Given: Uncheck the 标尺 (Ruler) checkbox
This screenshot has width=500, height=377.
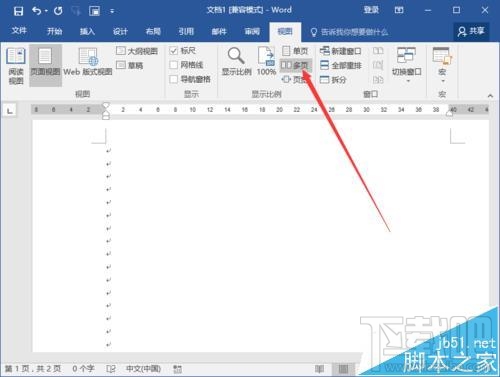Looking at the screenshot, I should (x=173, y=51).
